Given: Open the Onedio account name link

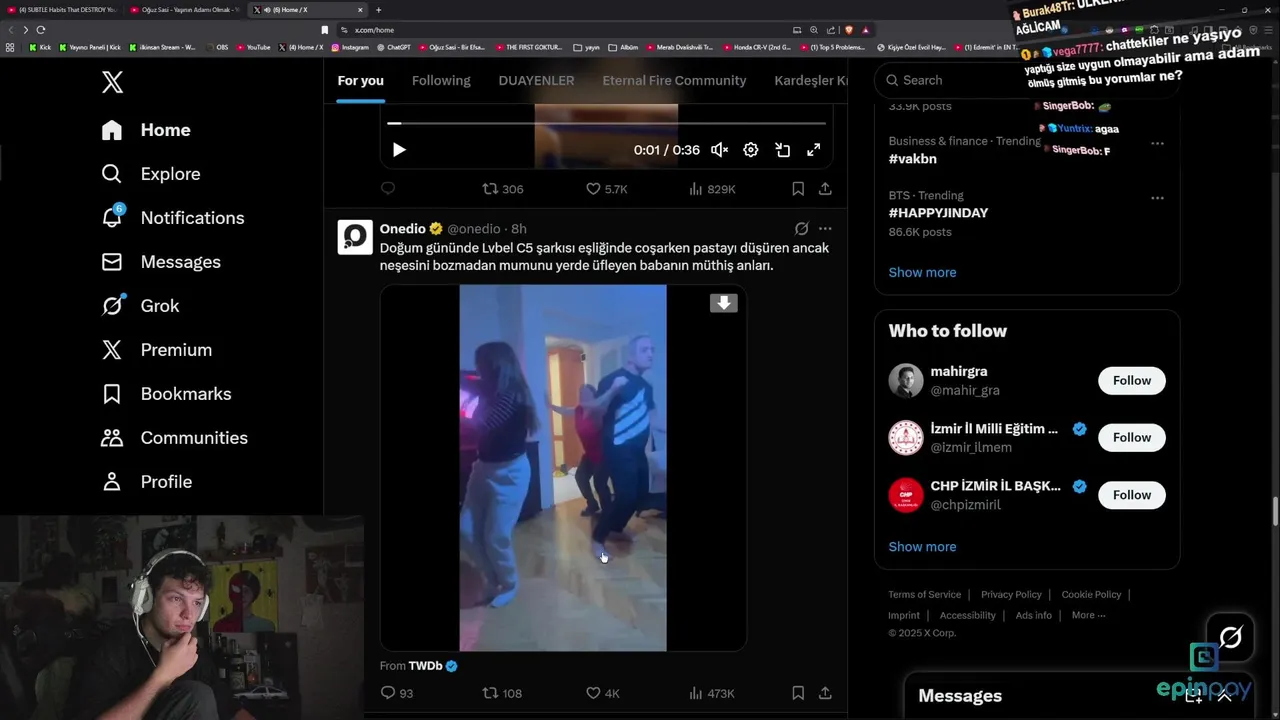Looking at the screenshot, I should coord(403,229).
